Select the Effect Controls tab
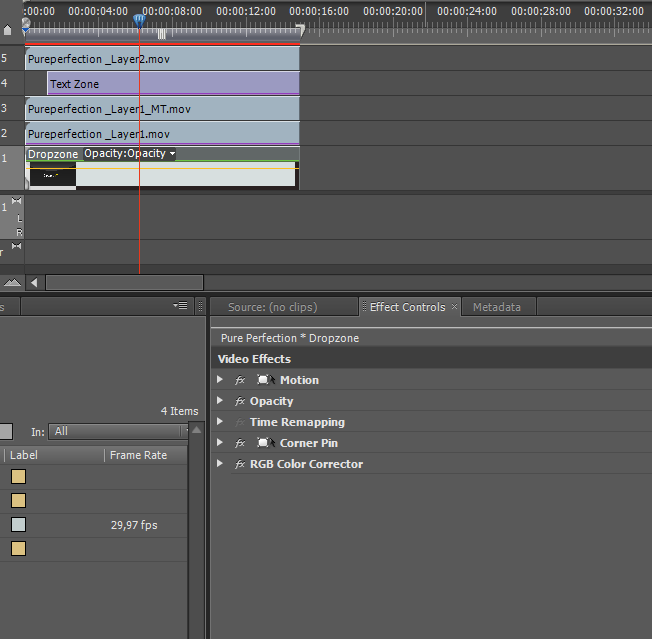 (x=408, y=307)
